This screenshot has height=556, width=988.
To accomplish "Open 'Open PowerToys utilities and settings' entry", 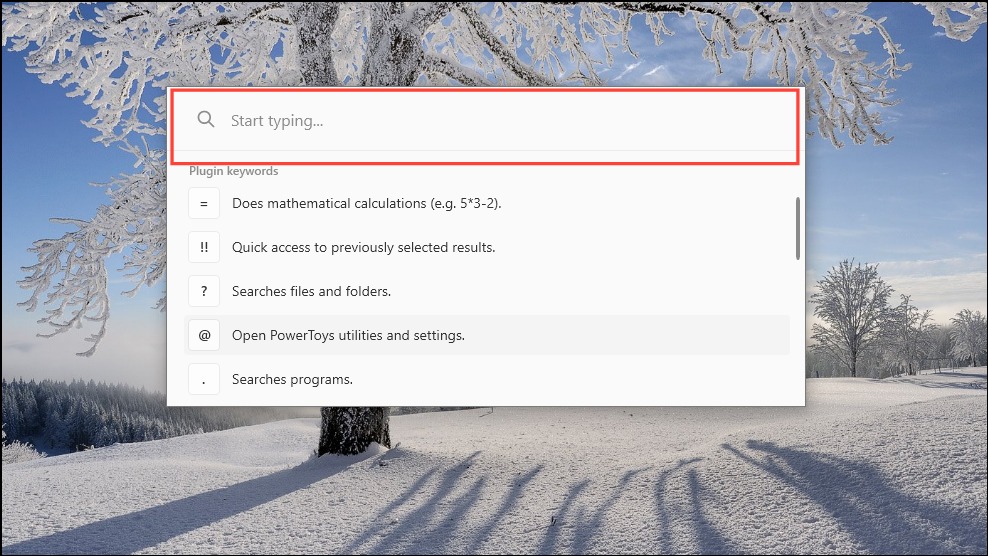I will [x=487, y=335].
